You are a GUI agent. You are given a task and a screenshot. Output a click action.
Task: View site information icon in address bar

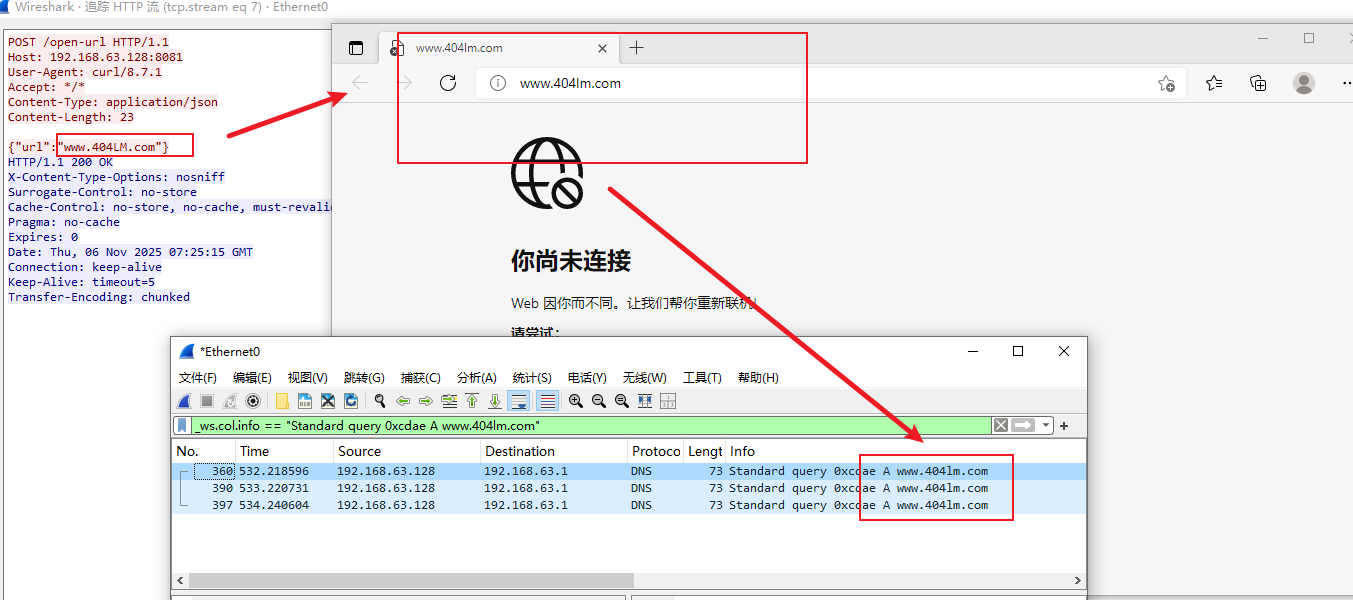[x=498, y=83]
